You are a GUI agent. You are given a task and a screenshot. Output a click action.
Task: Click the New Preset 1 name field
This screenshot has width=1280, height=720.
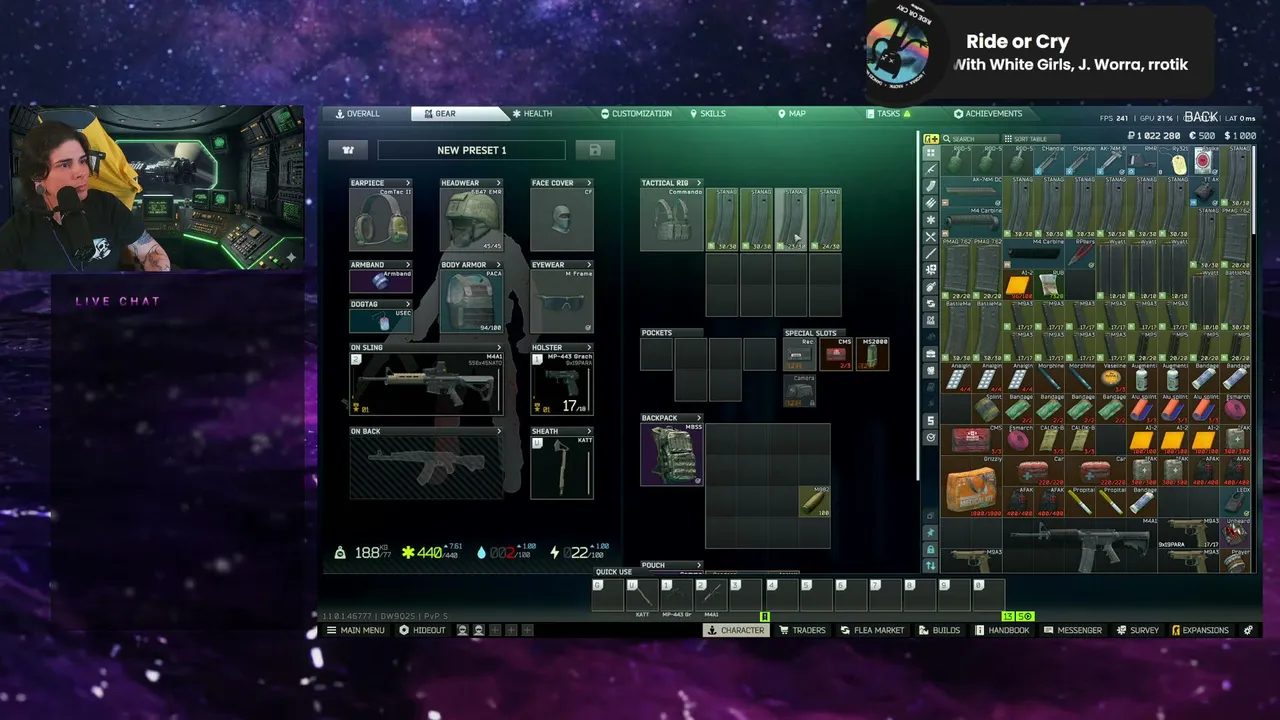pyautogui.click(x=471, y=150)
